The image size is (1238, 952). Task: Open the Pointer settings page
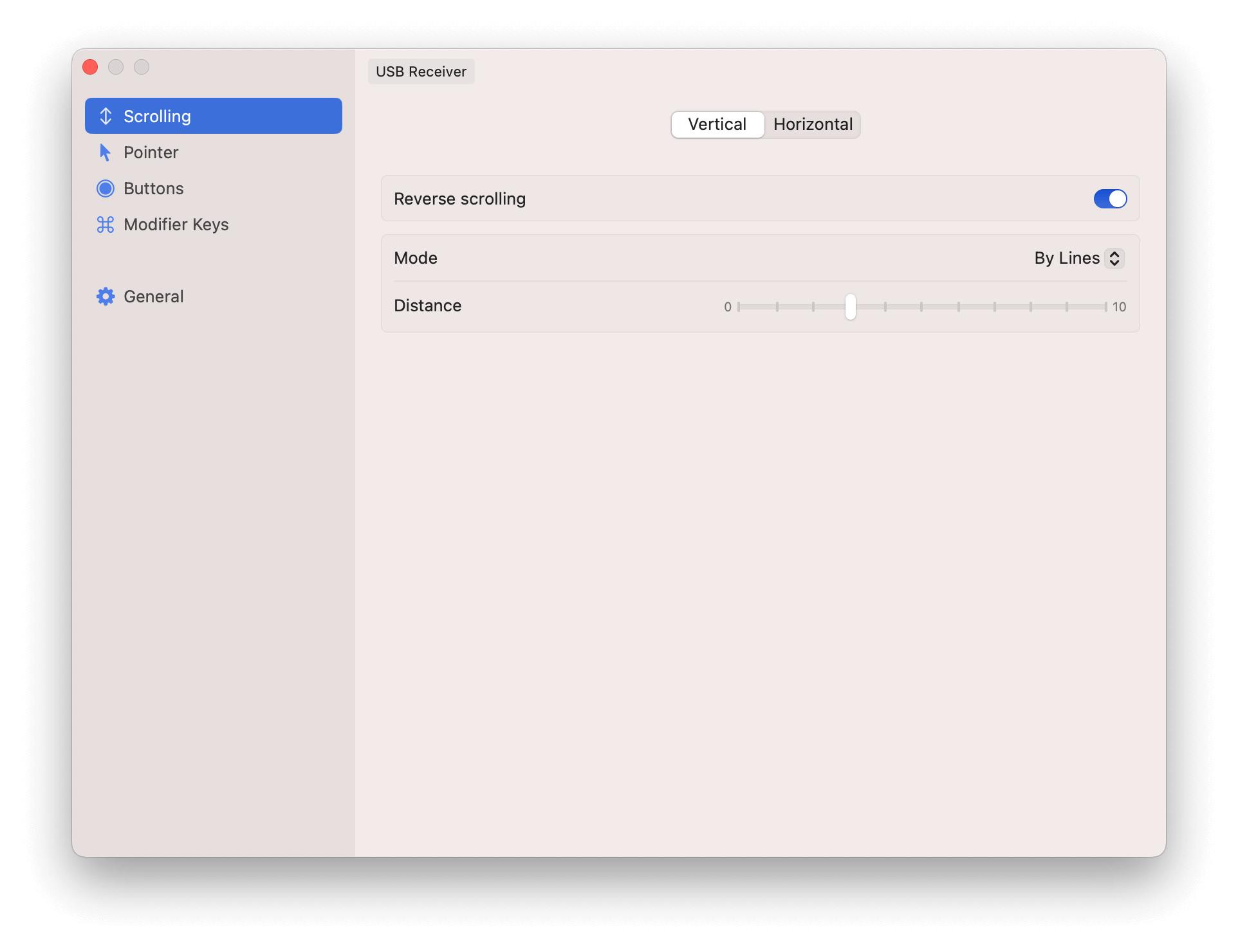[x=151, y=152]
